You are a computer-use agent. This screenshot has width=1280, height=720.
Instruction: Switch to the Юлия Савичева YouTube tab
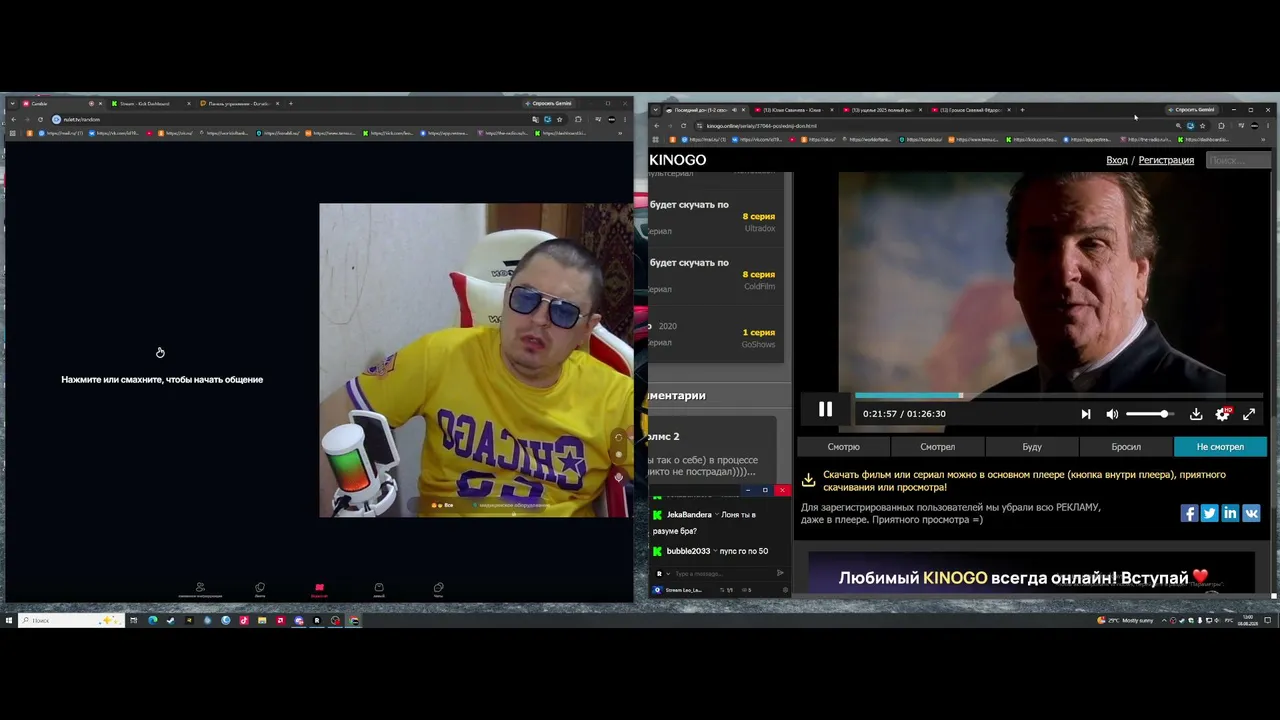[x=793, y=110]
